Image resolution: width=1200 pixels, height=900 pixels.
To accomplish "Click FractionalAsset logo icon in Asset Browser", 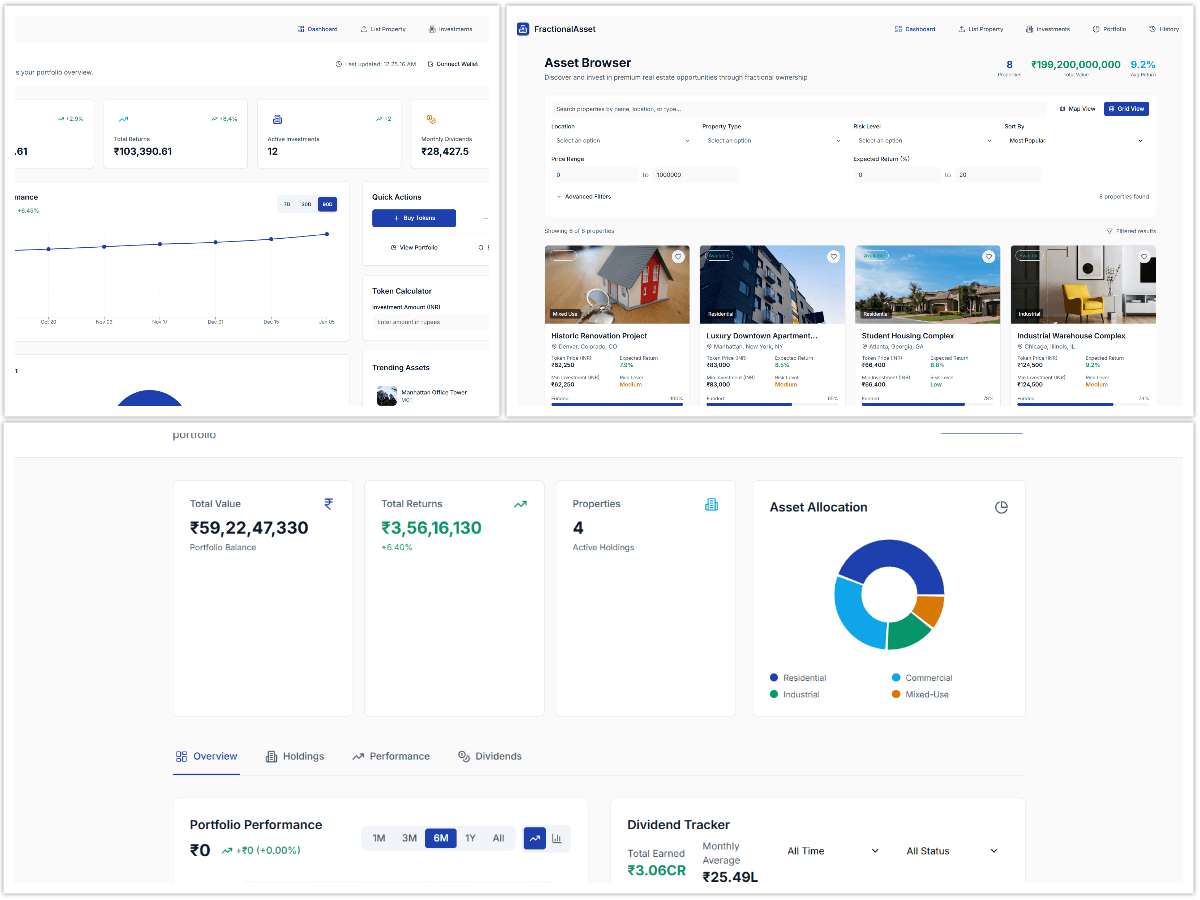I will [522, 29].
